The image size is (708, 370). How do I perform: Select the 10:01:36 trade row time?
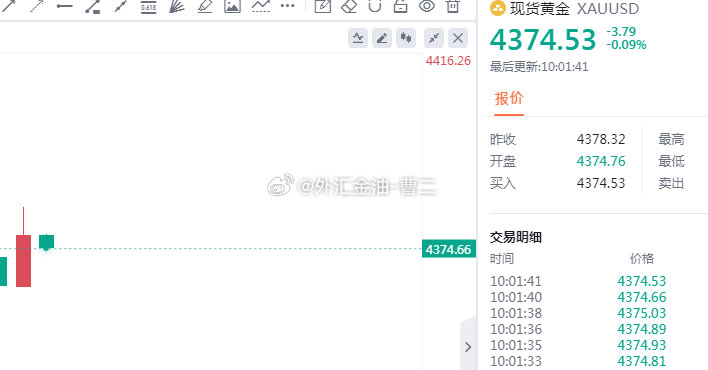(516, 329)
